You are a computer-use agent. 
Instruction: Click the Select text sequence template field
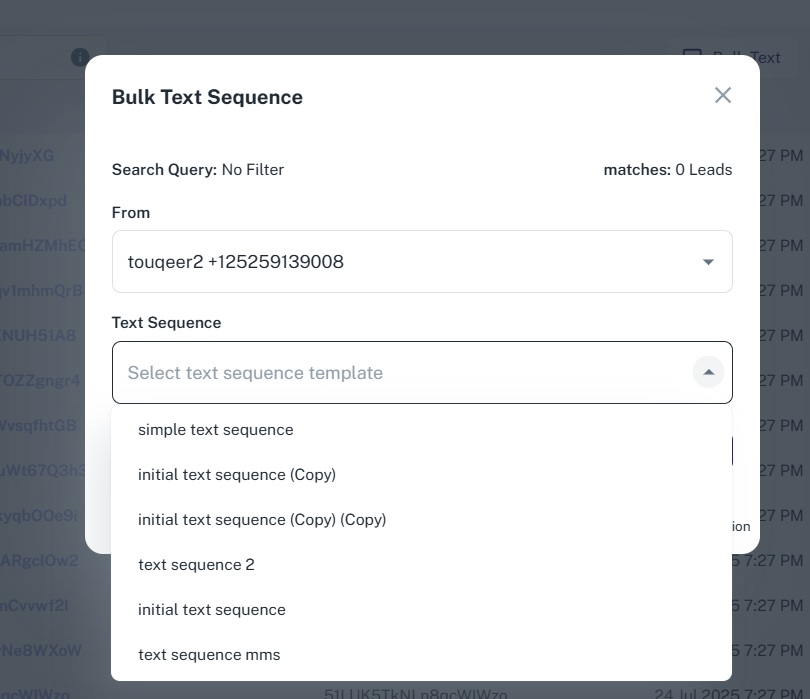(x=400, y=373)
